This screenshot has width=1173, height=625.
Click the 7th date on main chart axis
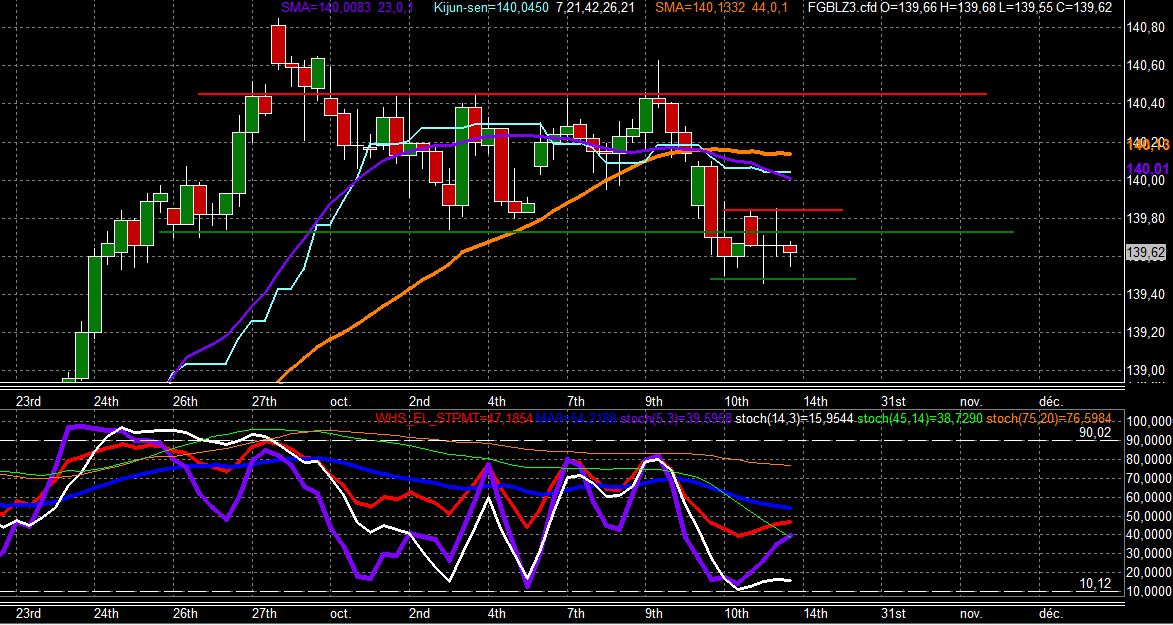pyautogui.click(x=575, y=401)
